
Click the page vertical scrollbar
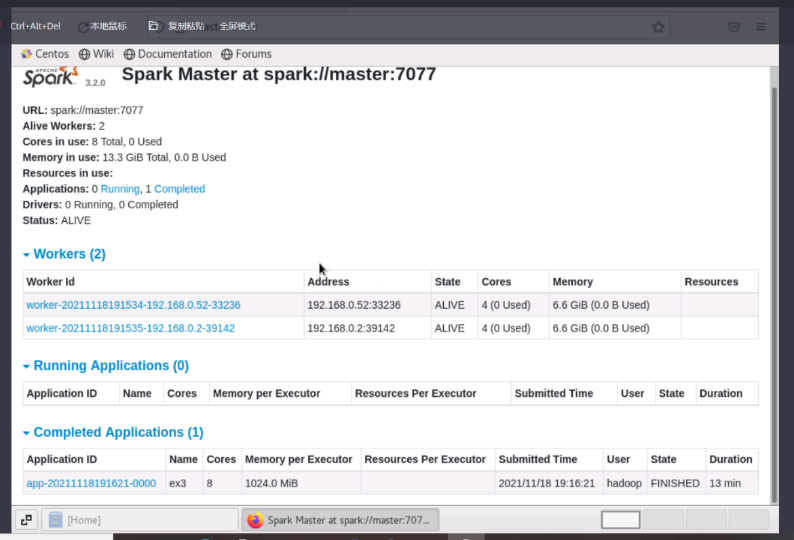tap(774, 295)
